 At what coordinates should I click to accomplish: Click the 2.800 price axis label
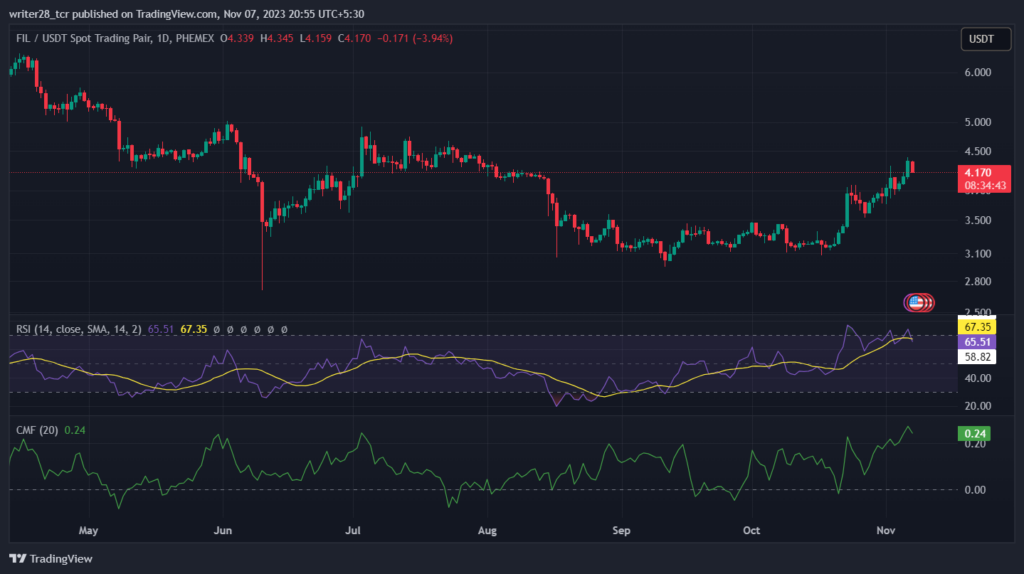(978, 282)
